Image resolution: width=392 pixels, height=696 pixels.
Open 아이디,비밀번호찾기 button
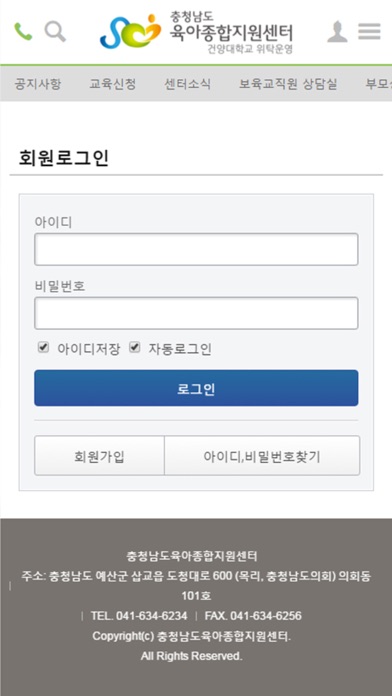(x=262, y=455)
